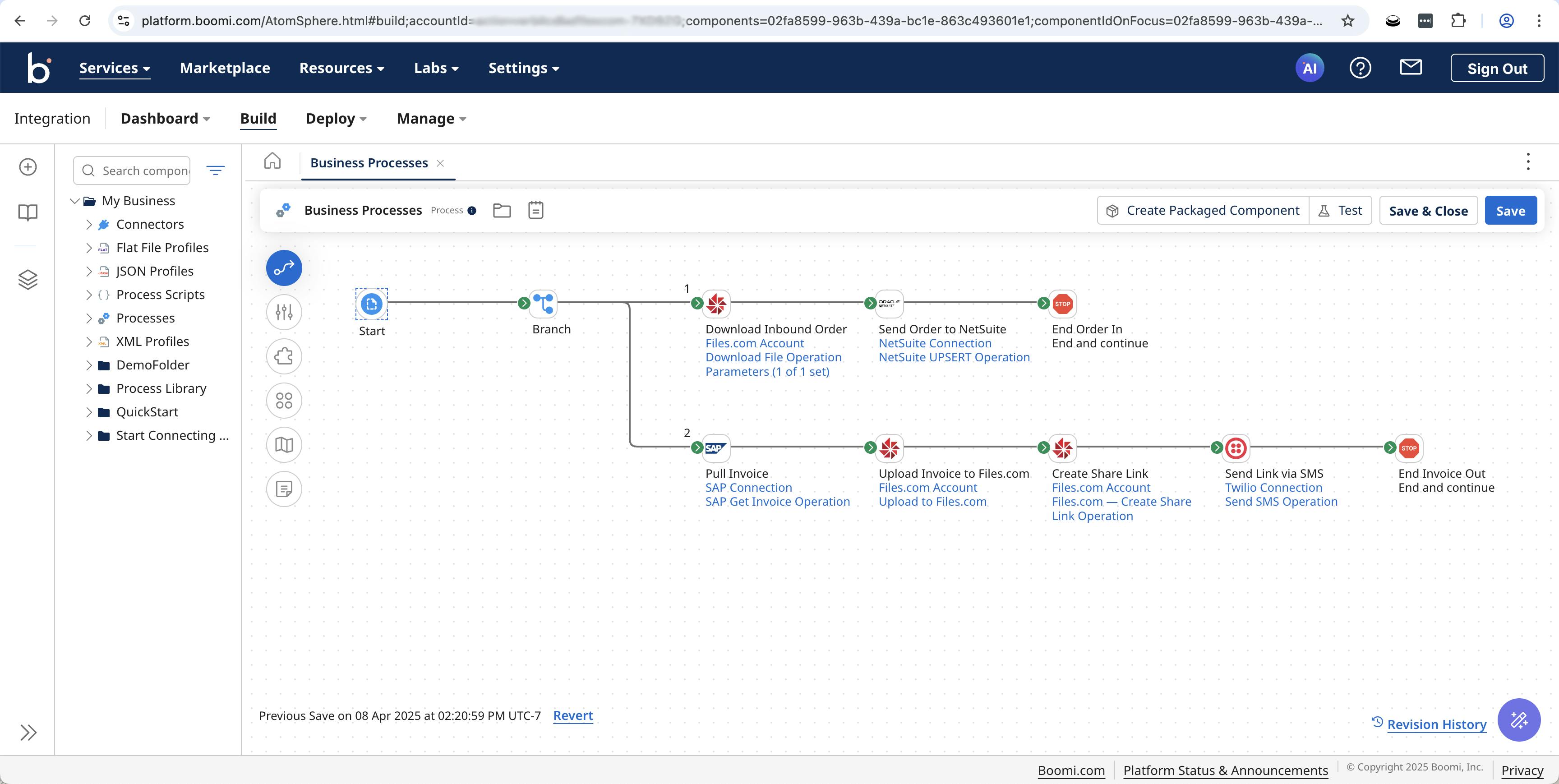Click the Twilio Send Link via SMS shape
Viewport: 1559px width, 784px height.
tap(1236, 448)
